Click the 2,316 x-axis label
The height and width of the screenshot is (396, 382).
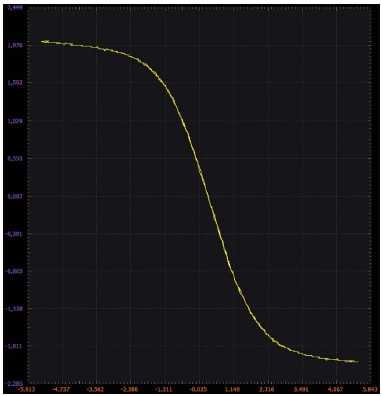(268, 389)
